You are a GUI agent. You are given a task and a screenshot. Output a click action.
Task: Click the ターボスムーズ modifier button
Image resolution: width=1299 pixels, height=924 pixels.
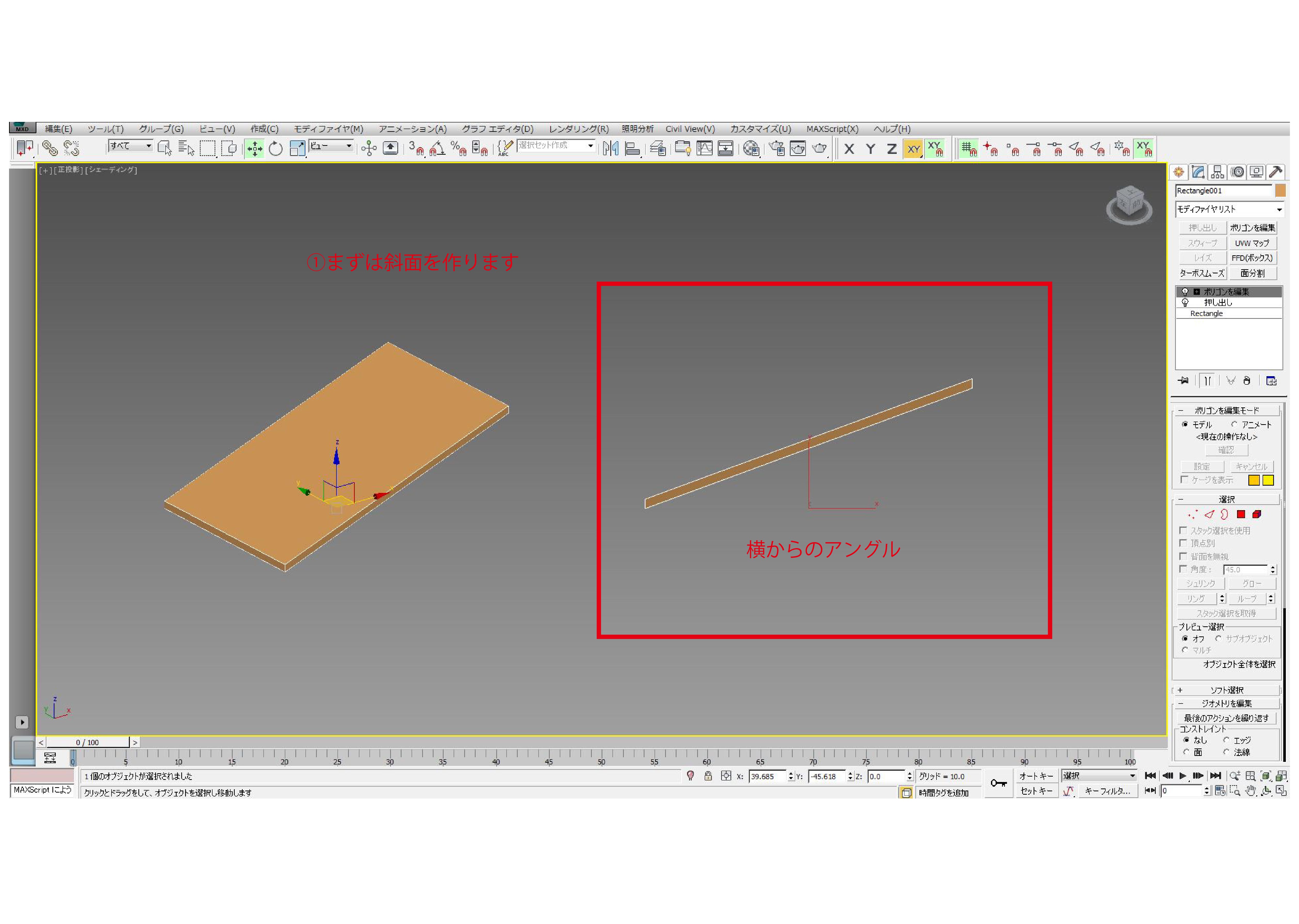coord(1202,273)
